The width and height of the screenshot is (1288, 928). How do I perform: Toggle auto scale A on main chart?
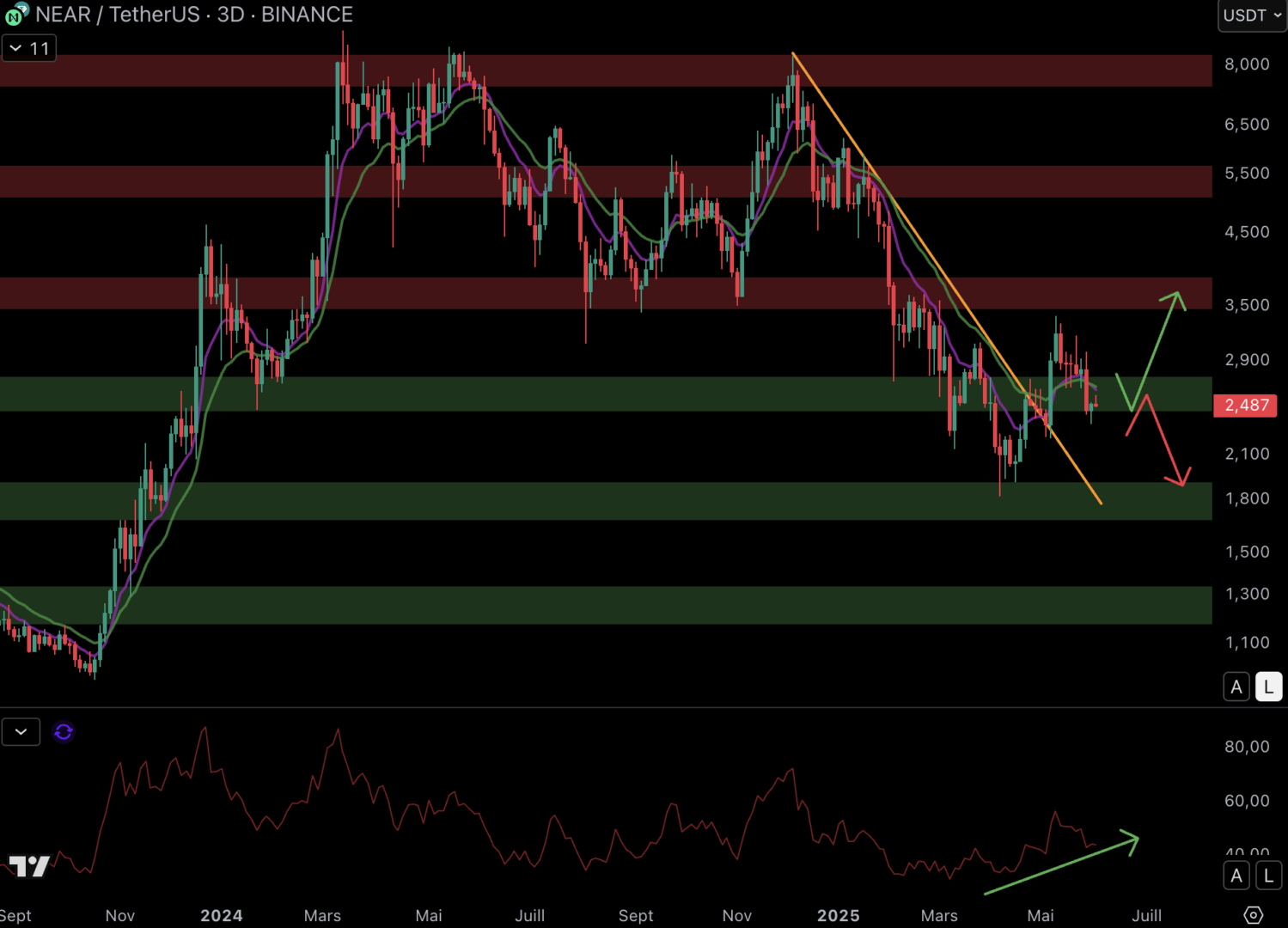[1236, 687]
